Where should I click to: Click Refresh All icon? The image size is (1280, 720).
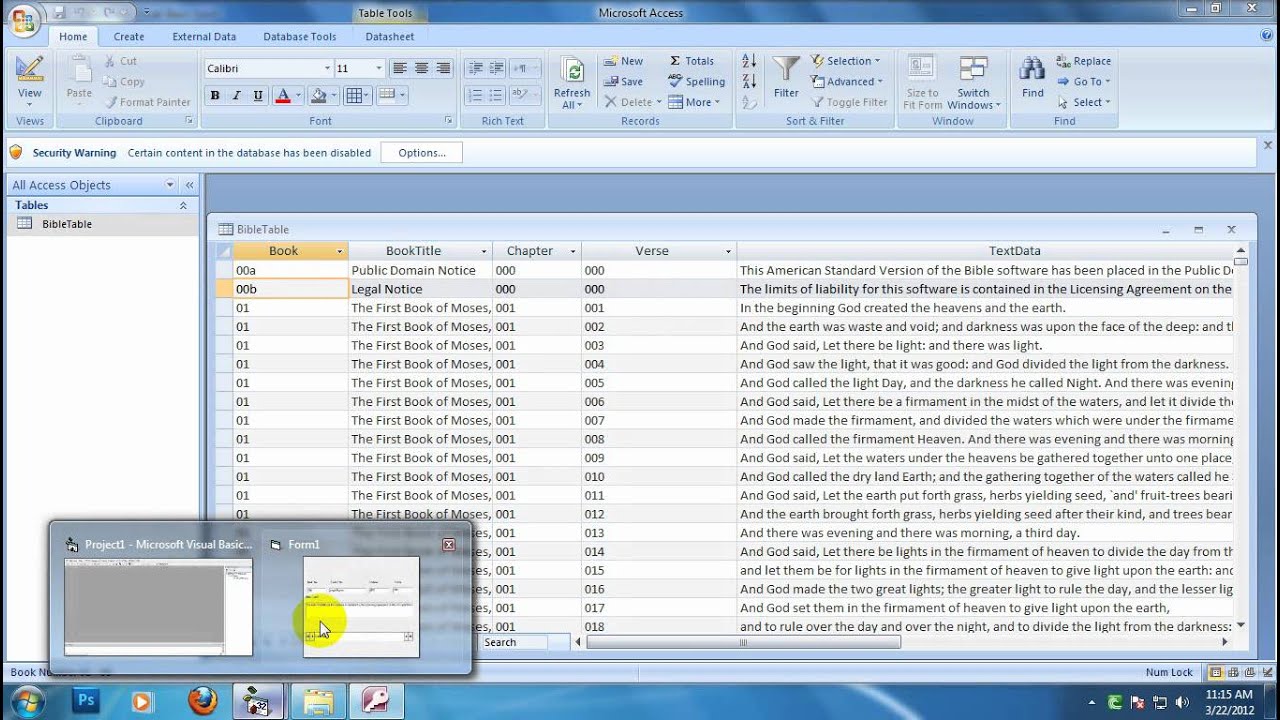(573, 72)
